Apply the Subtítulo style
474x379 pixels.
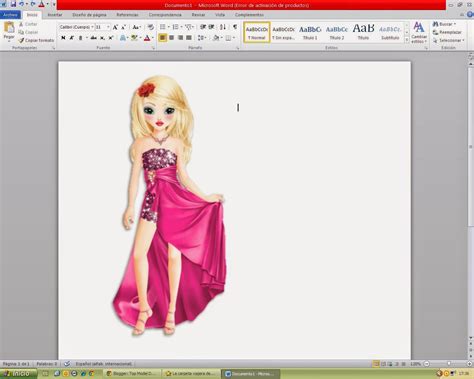[390, 32]
